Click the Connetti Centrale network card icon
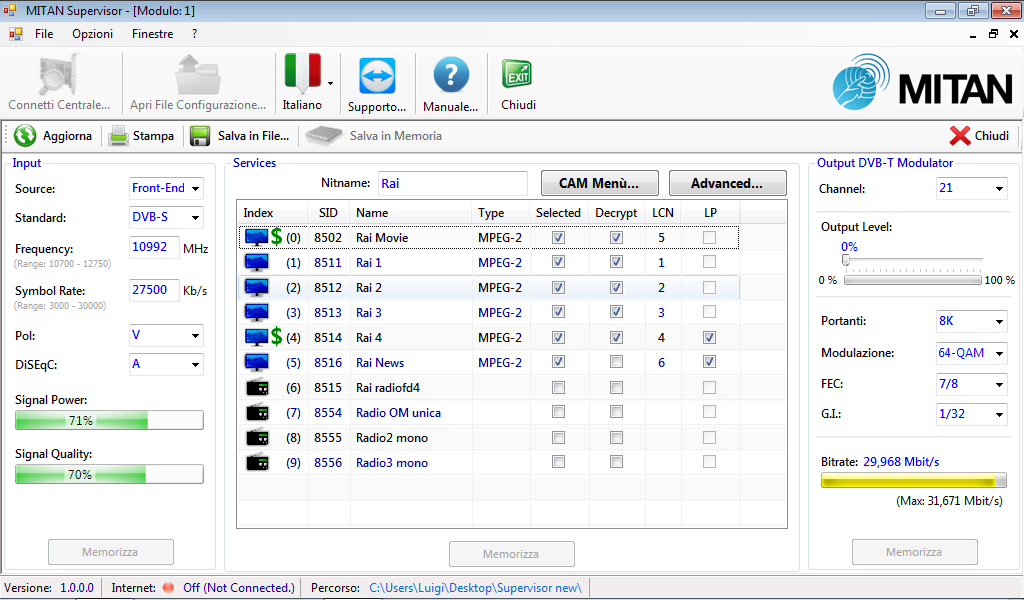1024x600 pixels. [59, 74]
